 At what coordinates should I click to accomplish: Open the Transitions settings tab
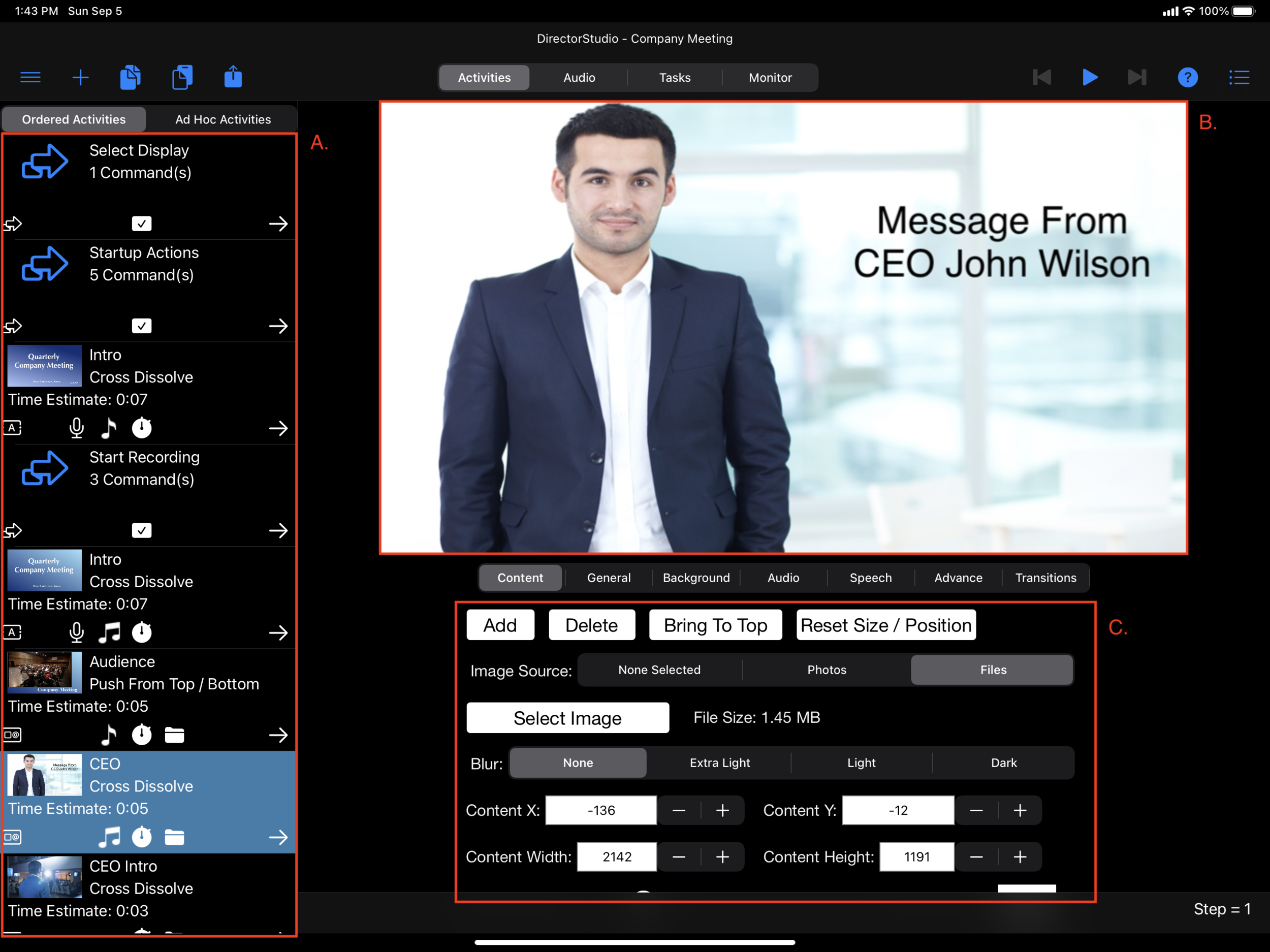(1045, 578)
